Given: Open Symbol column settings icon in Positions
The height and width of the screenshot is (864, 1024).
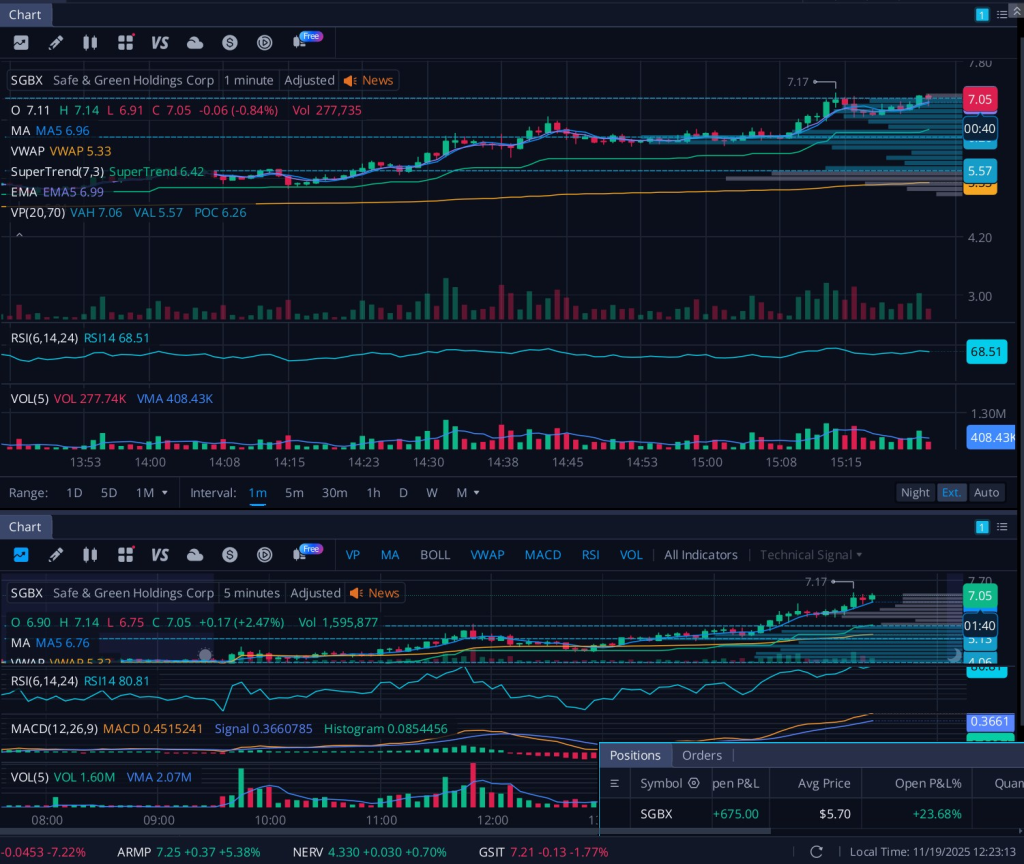Looking at the screenshot, I should [x=693, y=784].
